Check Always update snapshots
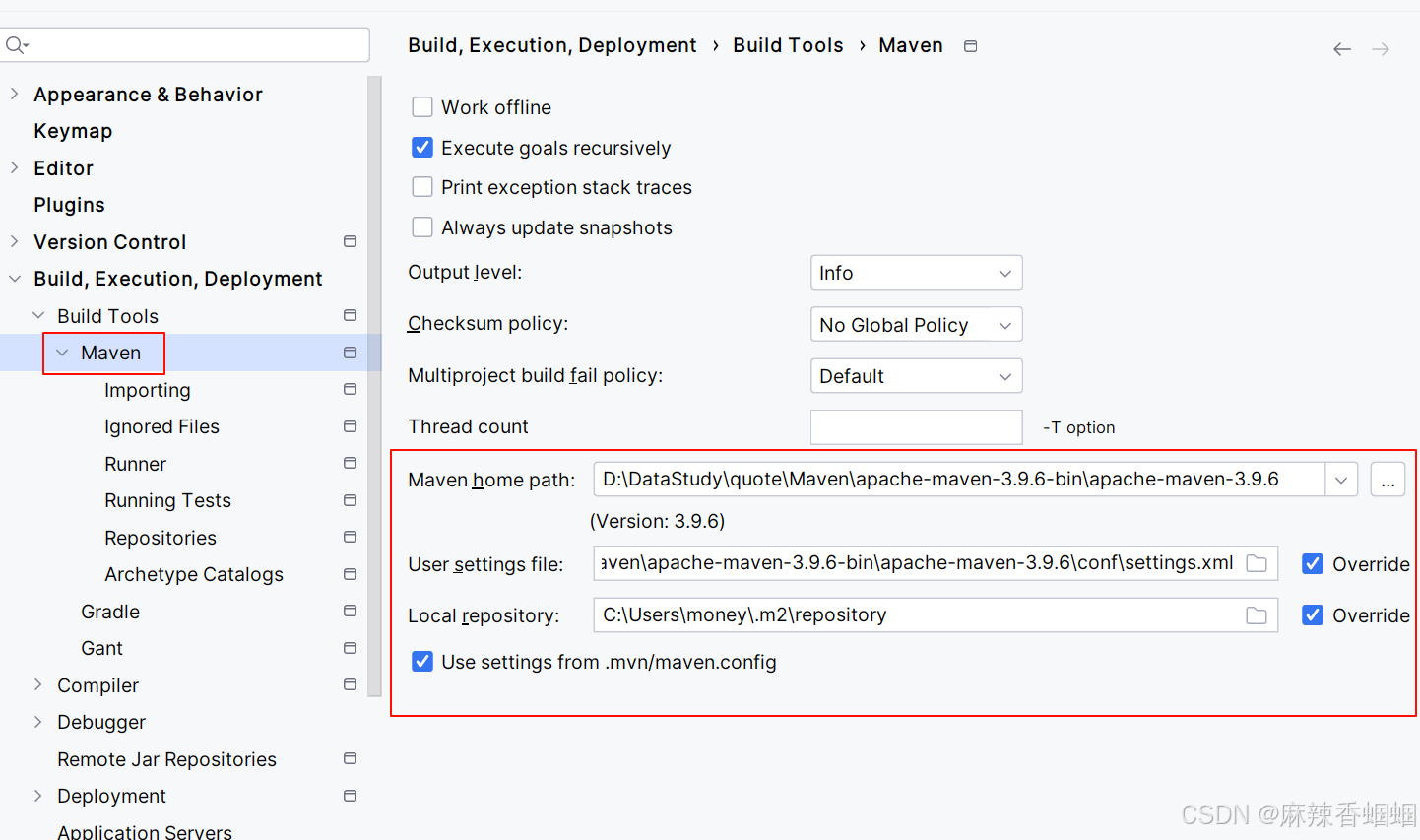This screenshot has height=840, width=1420. pyautogui.click(x=422, y=227)
